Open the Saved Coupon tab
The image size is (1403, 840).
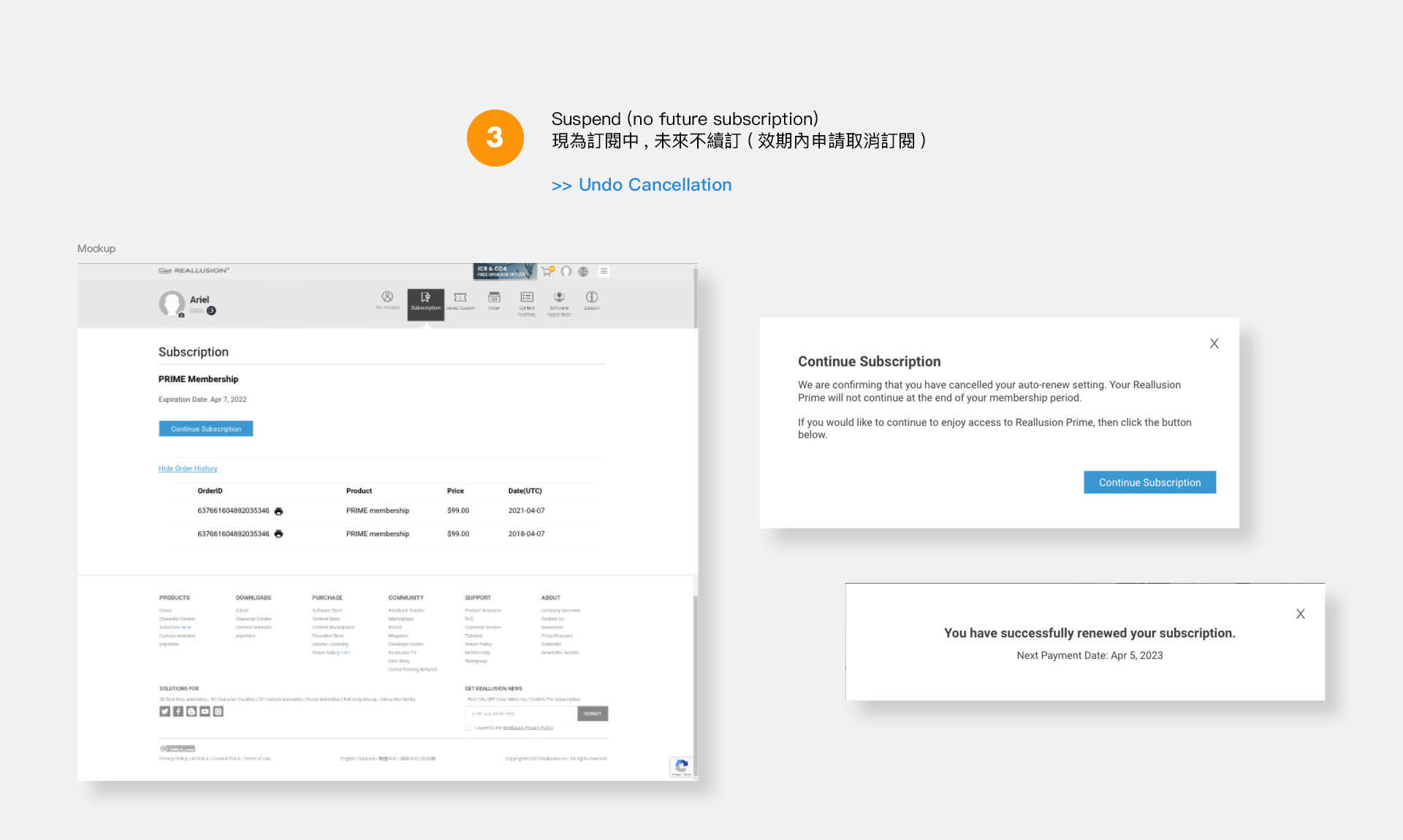click(x=460, y=300)
